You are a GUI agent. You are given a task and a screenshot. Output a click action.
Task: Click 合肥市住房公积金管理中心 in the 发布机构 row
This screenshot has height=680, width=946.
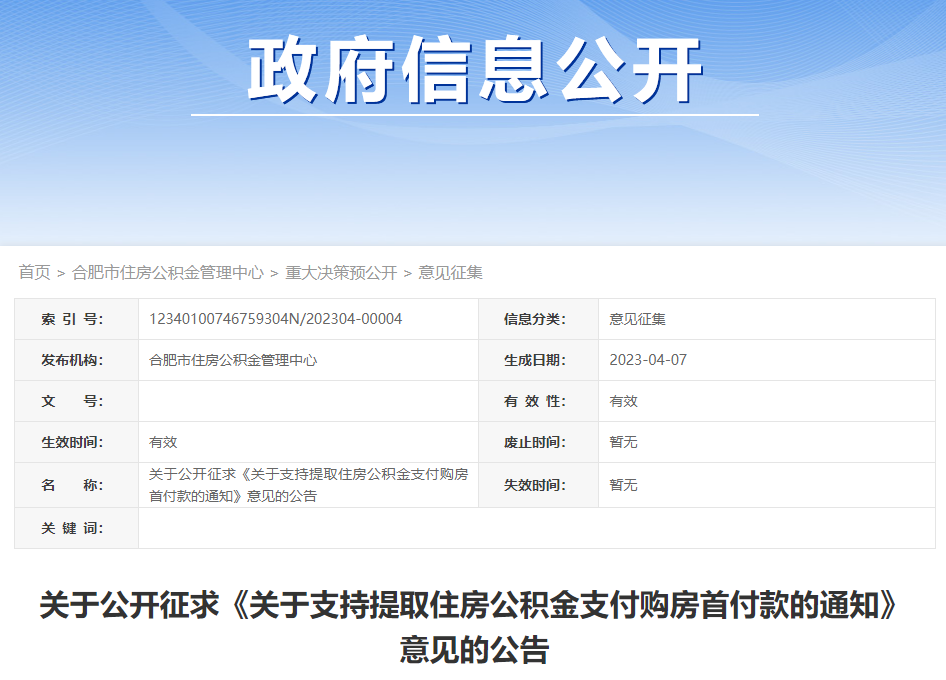[x=233, y=360]
